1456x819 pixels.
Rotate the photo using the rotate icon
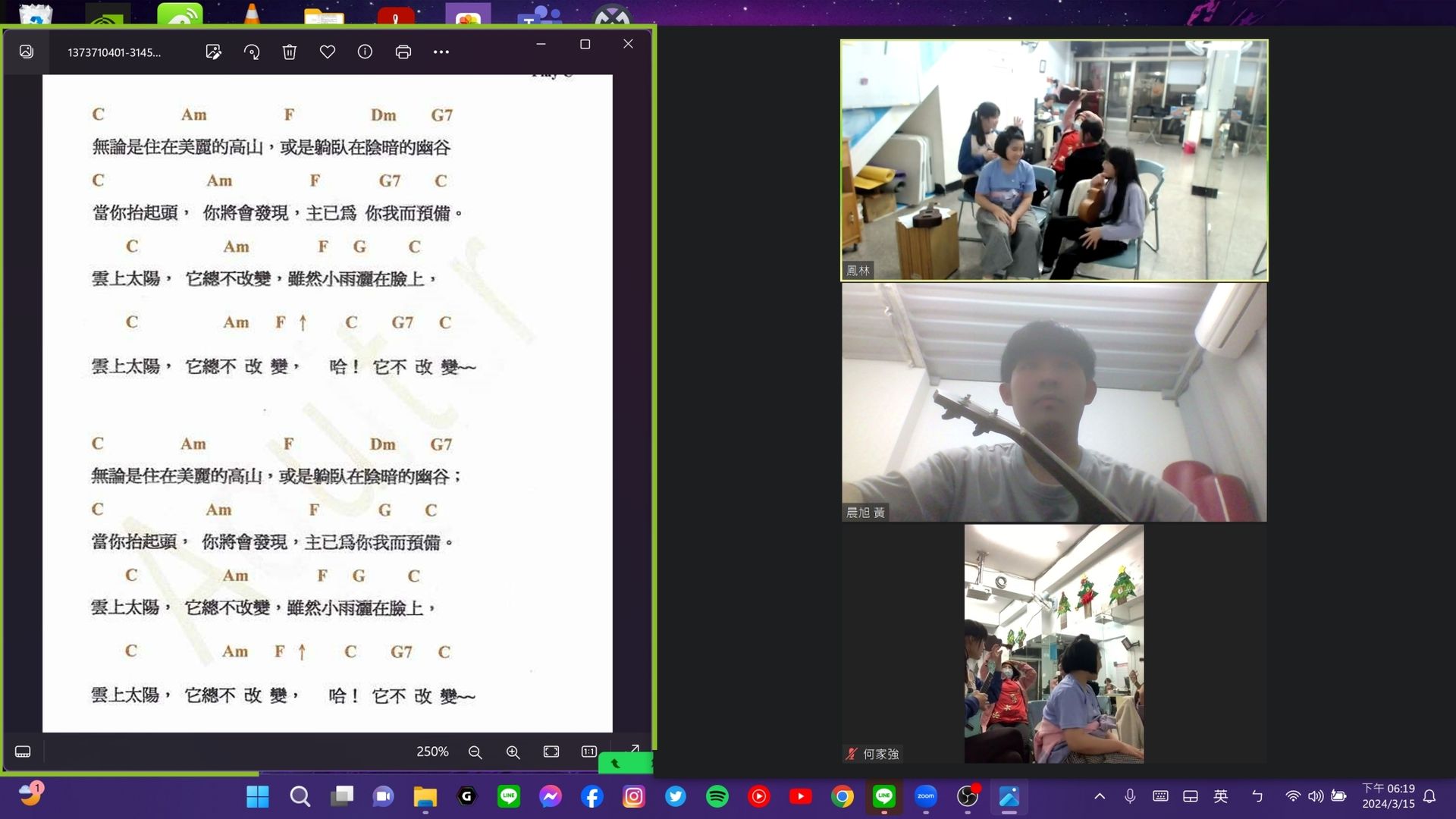(252, 52)
